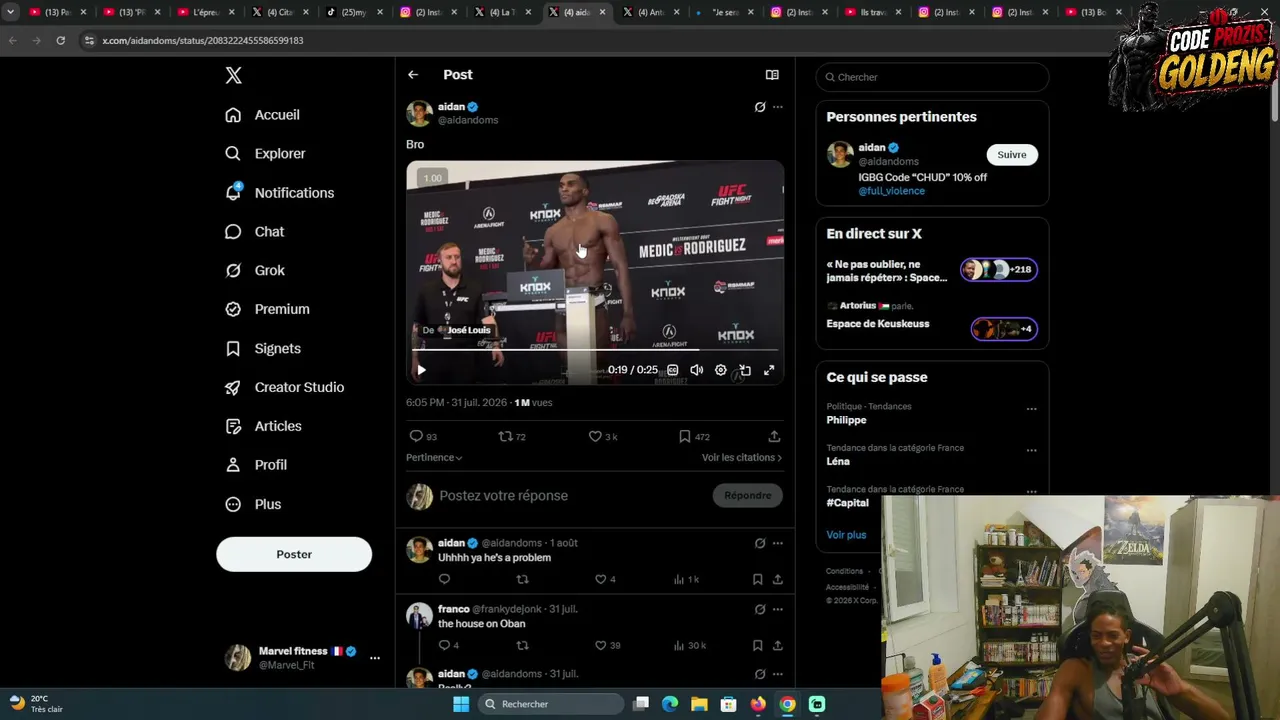The height and width of the screenshot is (720, 1280).
Task: Open Notifications in the sidebar
Action: click(280, 193)
